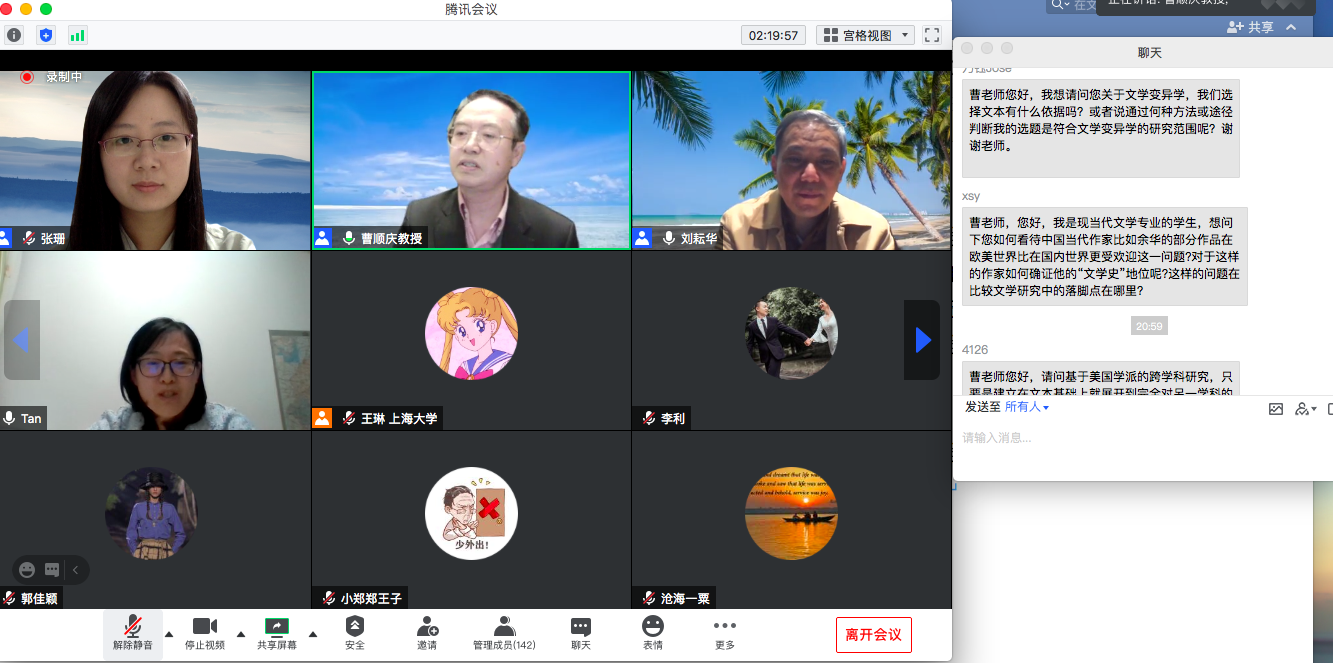
Task: Click 共享屏幕 to share screen
Action: [x=276, y=633]
